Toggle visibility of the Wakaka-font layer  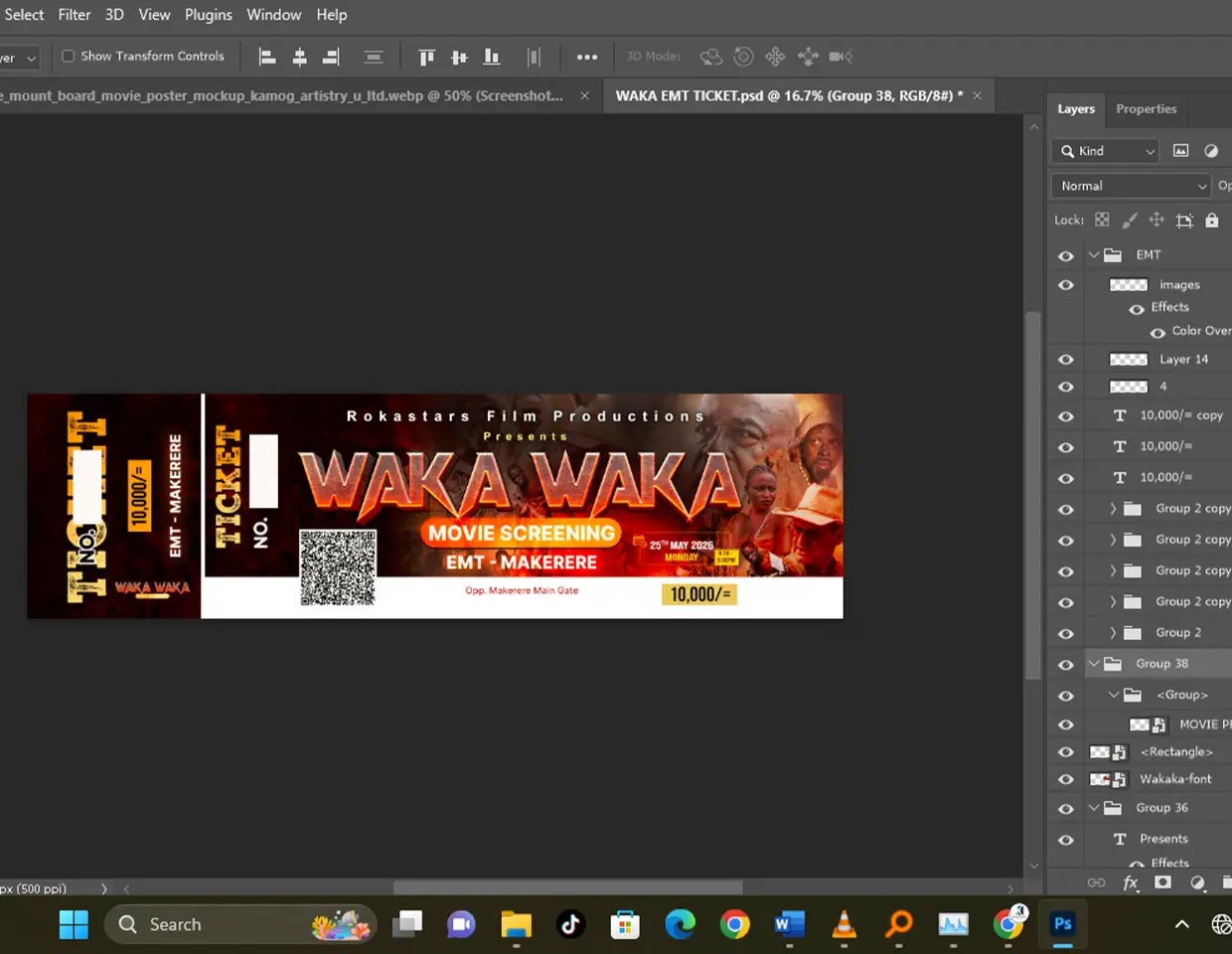point(1066,780)
